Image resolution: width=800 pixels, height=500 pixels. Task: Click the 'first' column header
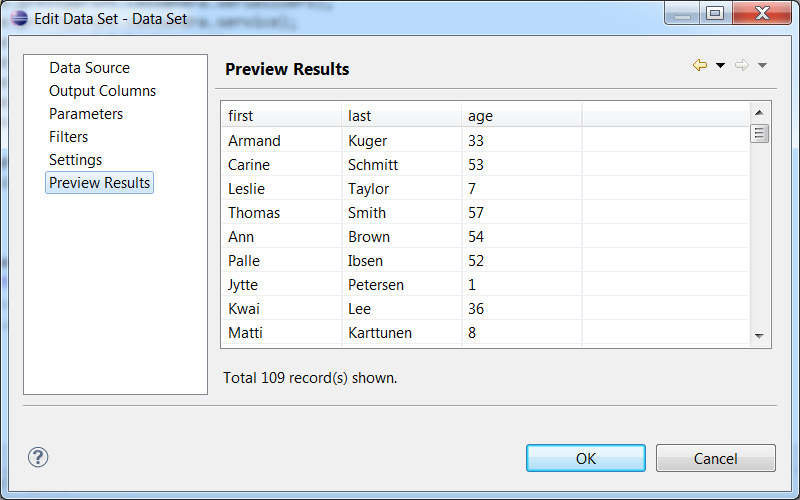point(280,116)
